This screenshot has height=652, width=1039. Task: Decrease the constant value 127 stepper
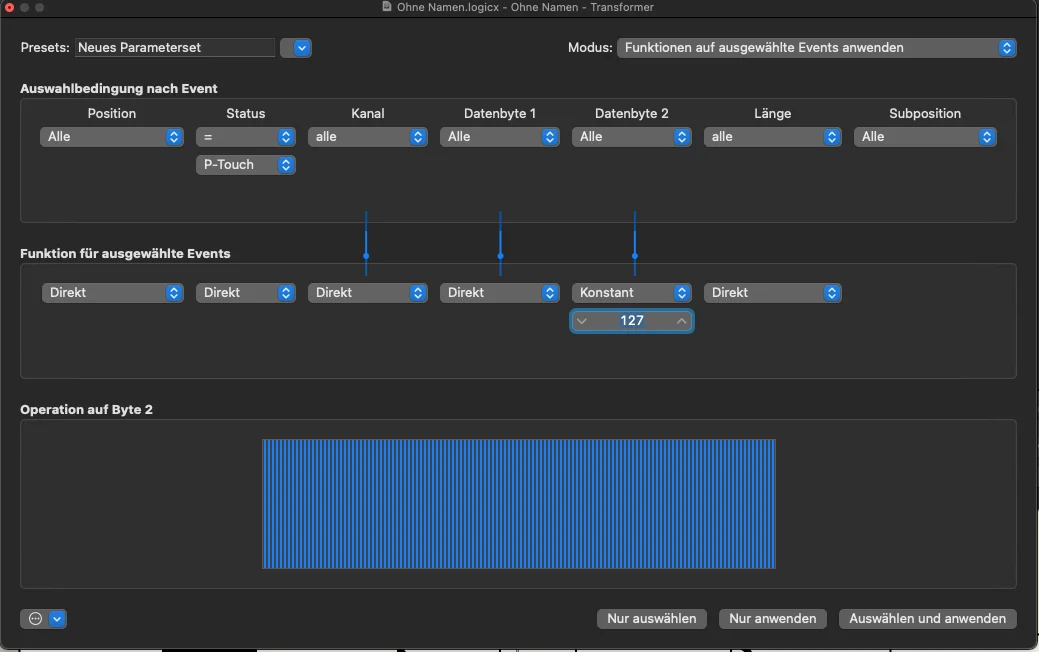coord(582,321)
